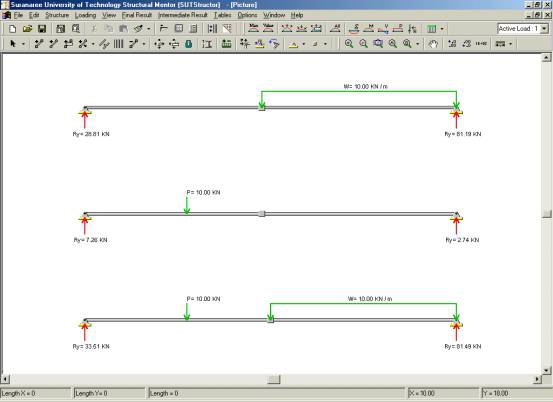
Task: Click the S shear diagram icon
Action: coord(354,29)
